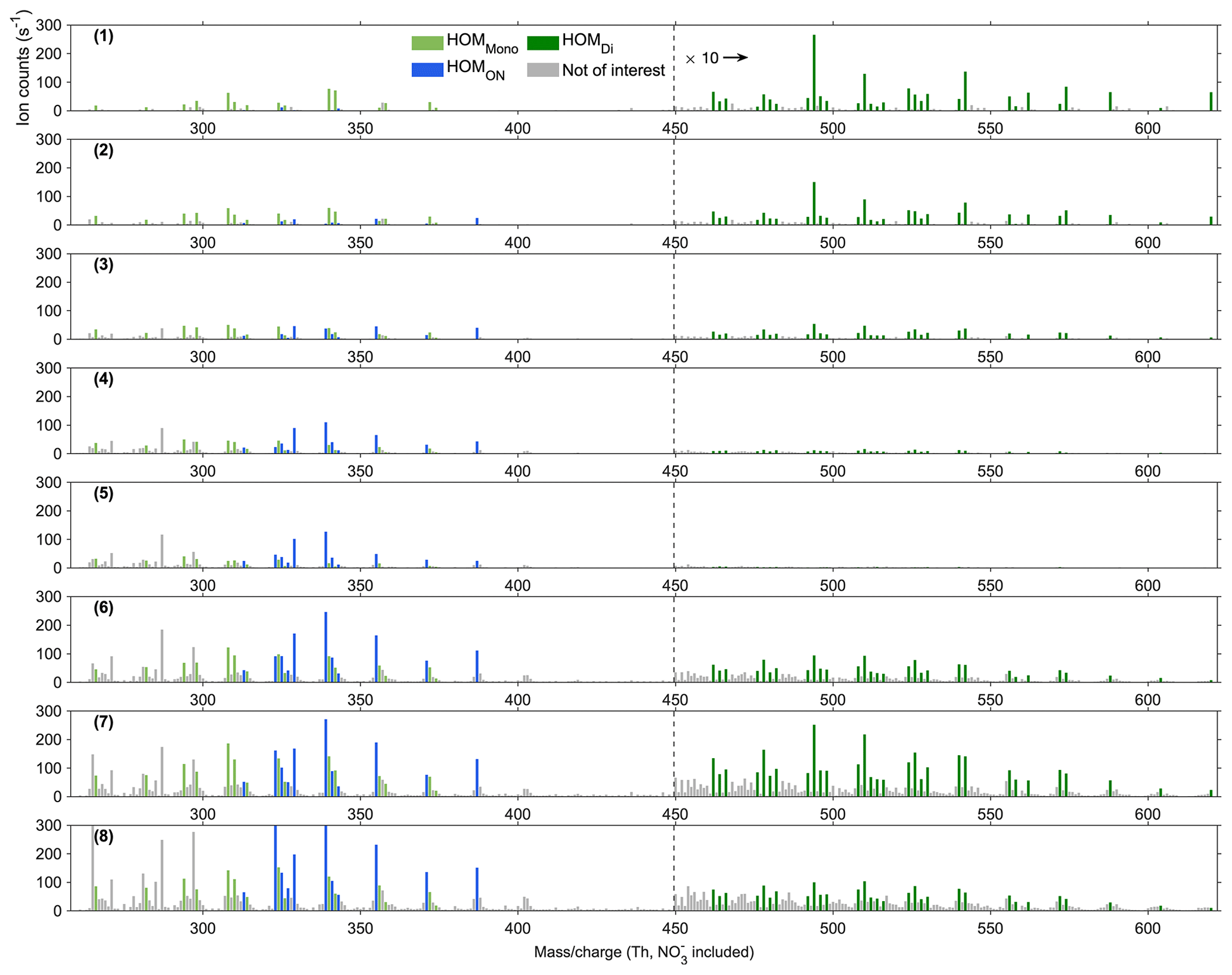
Task: Click the panel (6) label
Action: coord(103,608)
